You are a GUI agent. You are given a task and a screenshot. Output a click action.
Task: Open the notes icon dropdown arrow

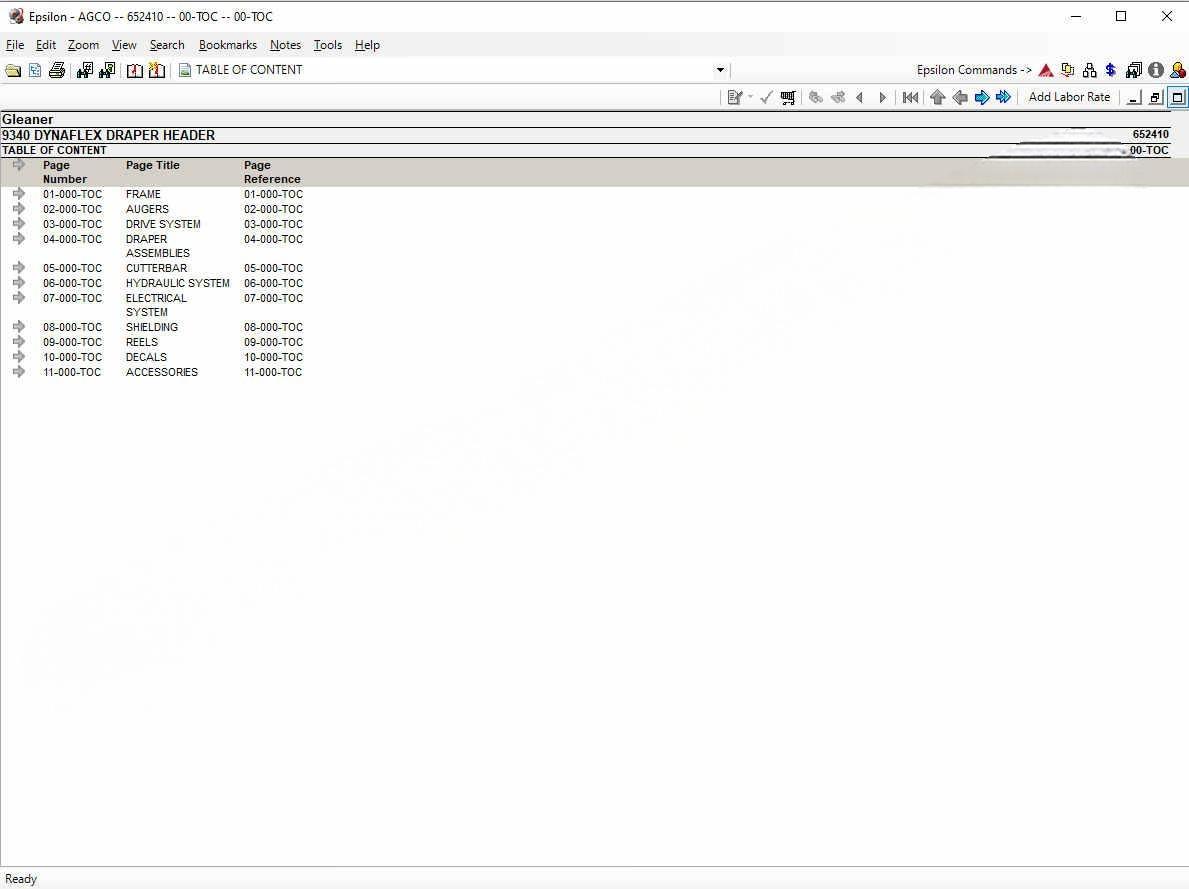click(750, 97)
